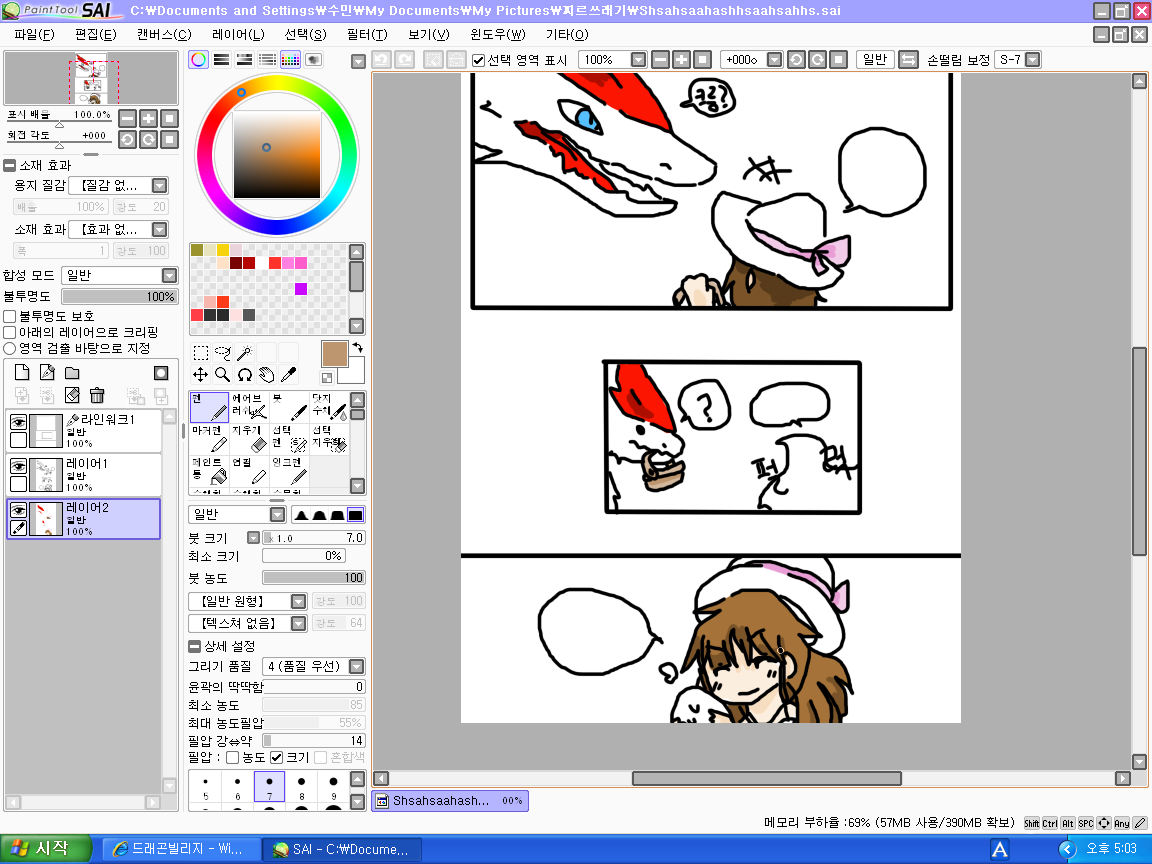1152x864 pixels.
Task: Select the hand pan tool
Action: pyautogui.click(x=267, y=375)
